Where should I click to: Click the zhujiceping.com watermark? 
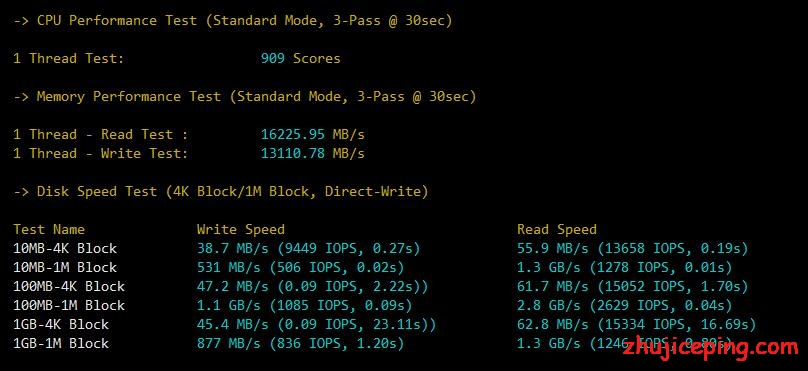711,348
